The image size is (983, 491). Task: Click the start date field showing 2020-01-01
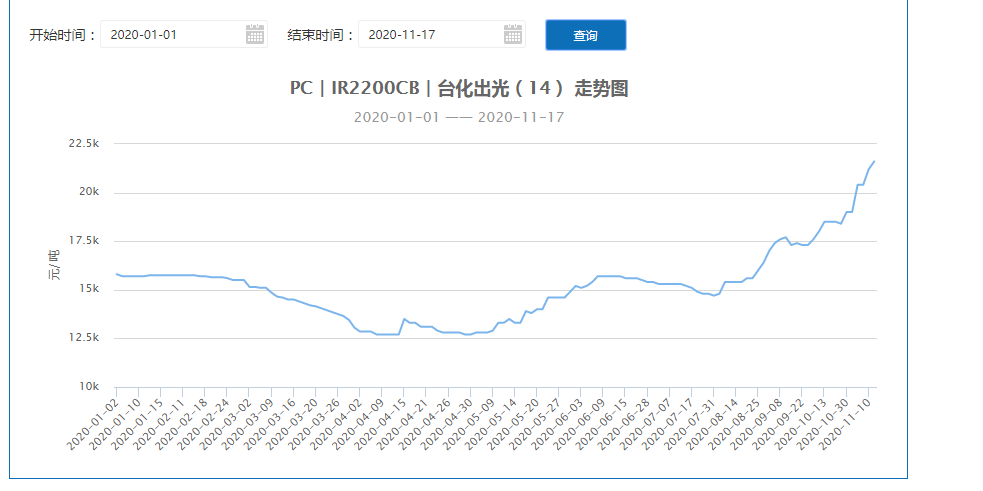pos(170,35)
